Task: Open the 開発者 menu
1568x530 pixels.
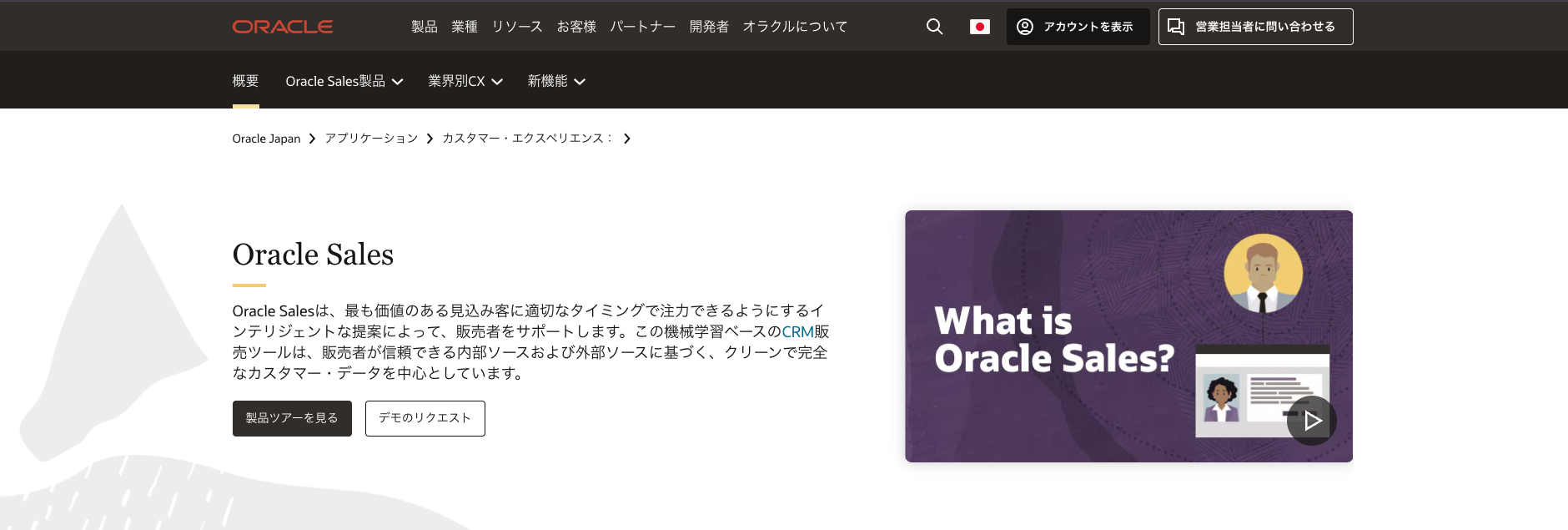Action: (709, 27)
